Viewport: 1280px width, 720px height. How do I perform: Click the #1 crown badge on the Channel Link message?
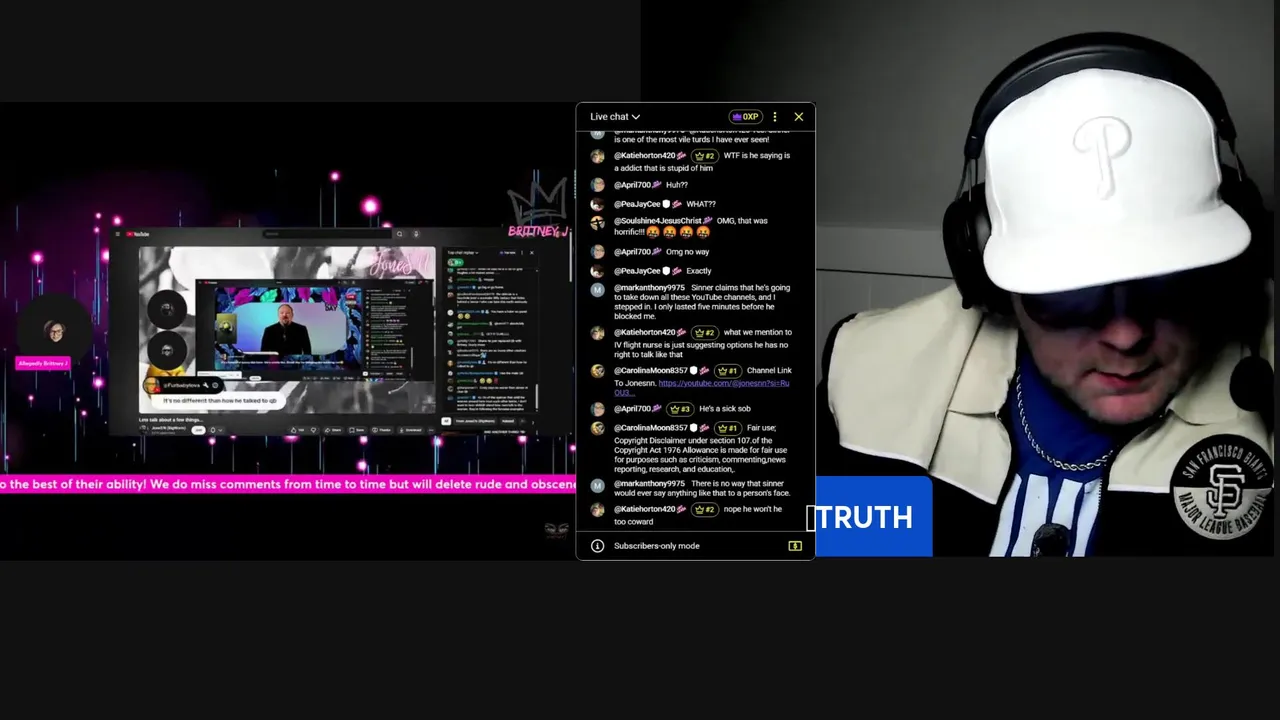click(727, 371)
